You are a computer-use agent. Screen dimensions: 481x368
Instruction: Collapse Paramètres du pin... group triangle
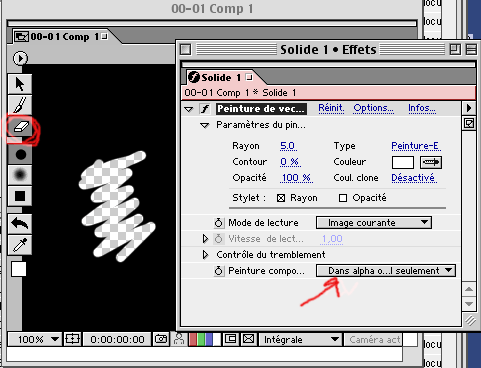(205, 126)
